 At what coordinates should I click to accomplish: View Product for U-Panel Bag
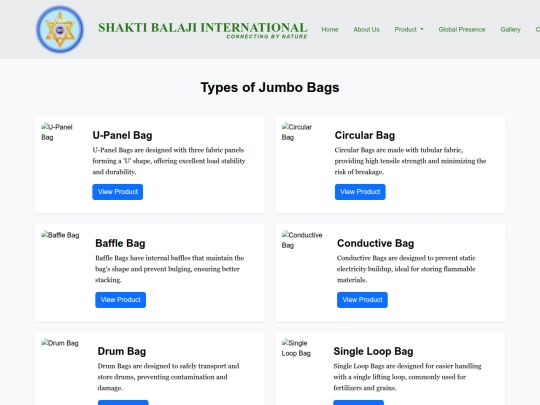coord(117,192)
